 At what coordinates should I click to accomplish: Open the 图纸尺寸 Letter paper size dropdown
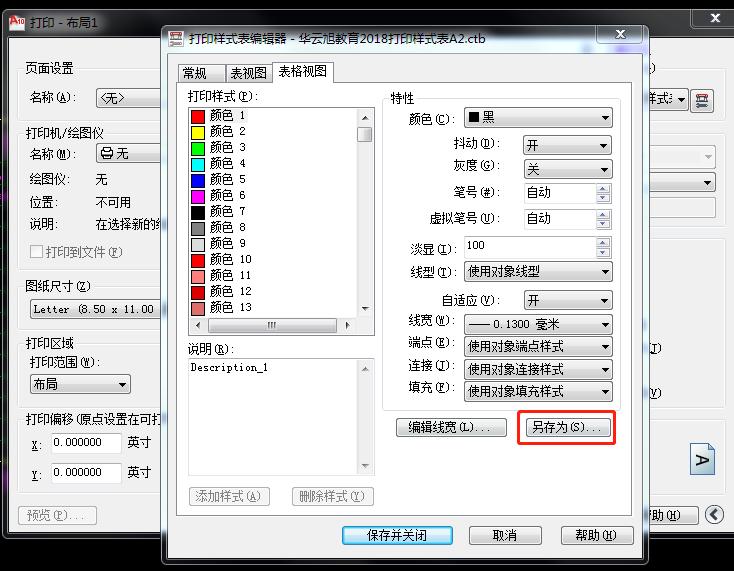point(95,309)
